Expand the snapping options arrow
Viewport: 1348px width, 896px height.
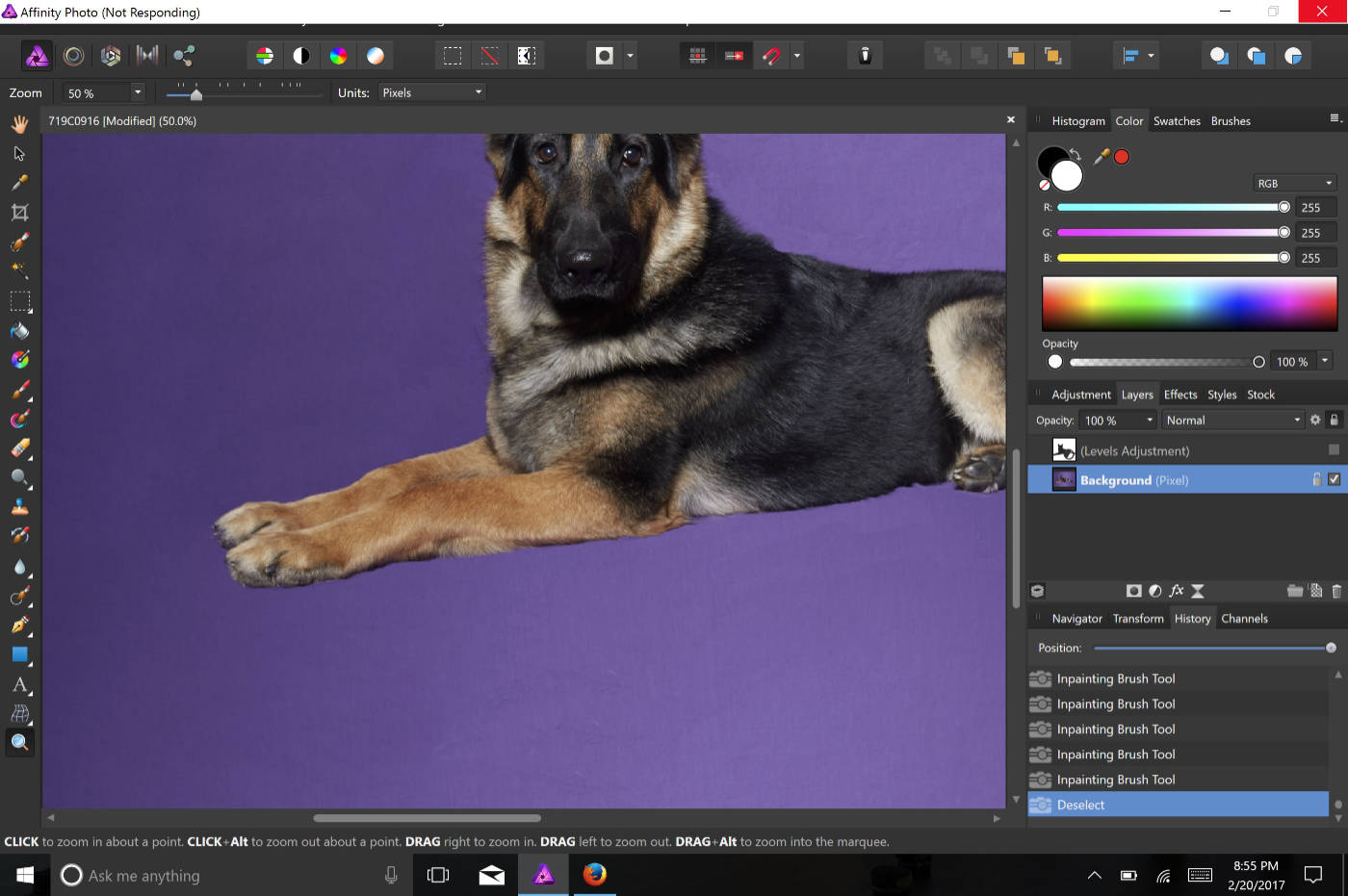click(796, 56)
